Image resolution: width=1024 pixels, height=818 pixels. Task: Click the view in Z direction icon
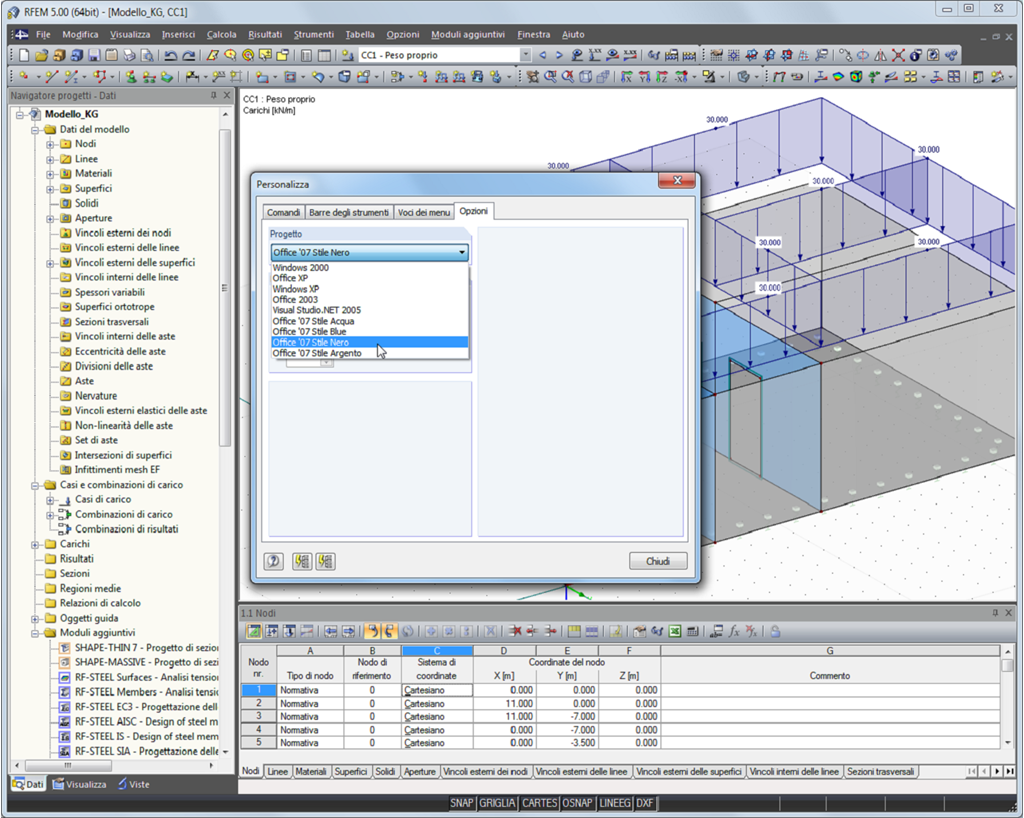coord(662,76)
